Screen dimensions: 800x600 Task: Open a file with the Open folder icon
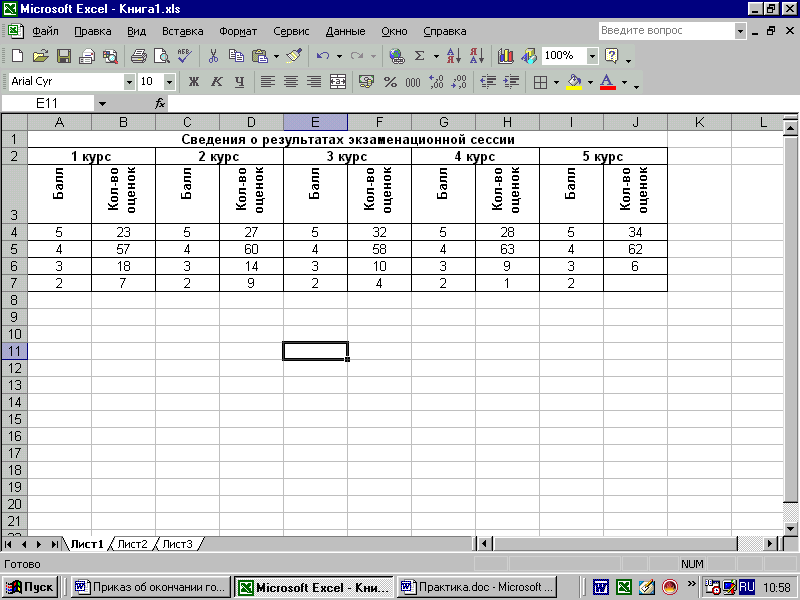coord(41,56)
